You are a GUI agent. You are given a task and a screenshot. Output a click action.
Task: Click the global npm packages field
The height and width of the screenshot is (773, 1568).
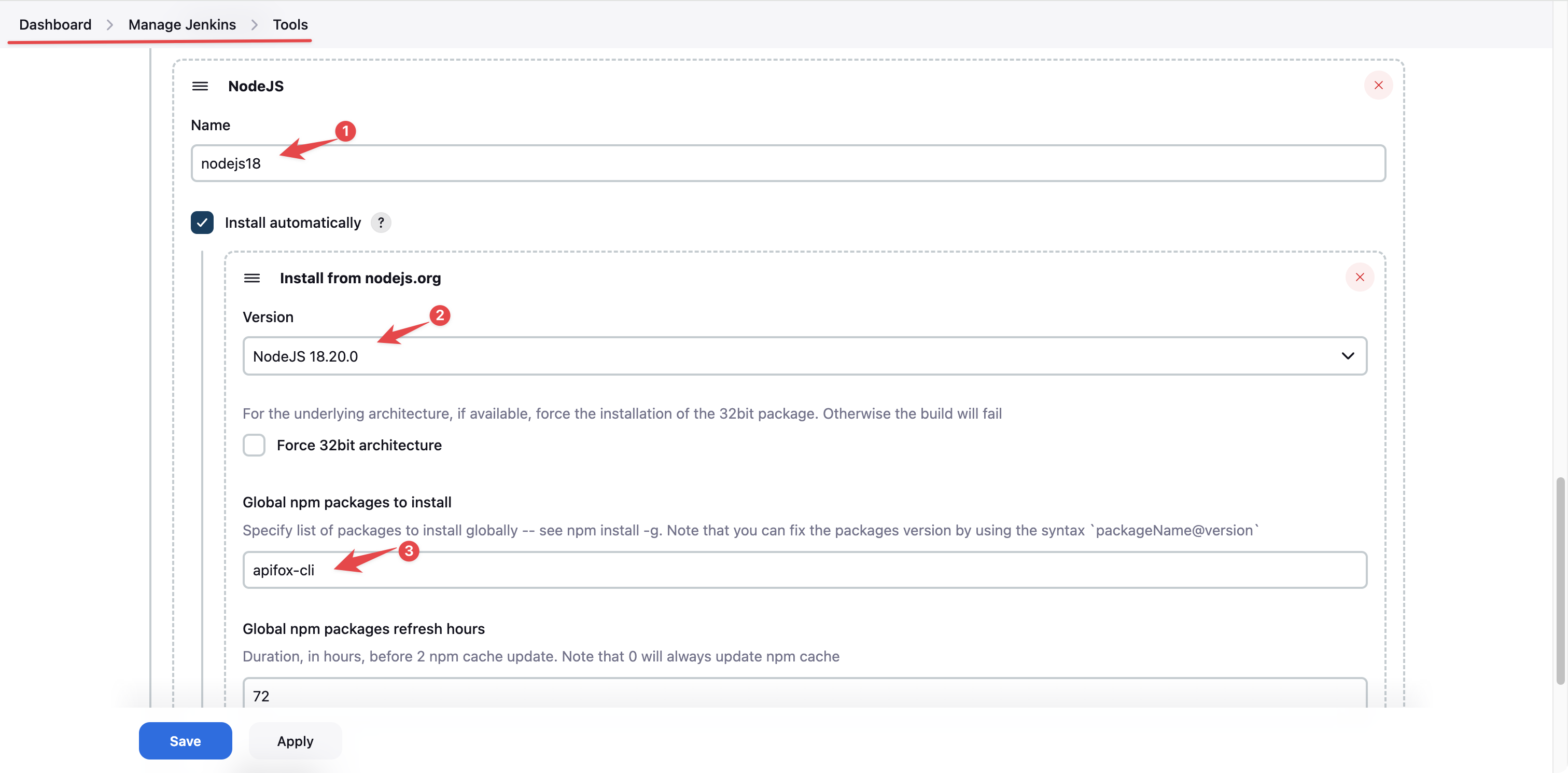[x=804, y=570]
